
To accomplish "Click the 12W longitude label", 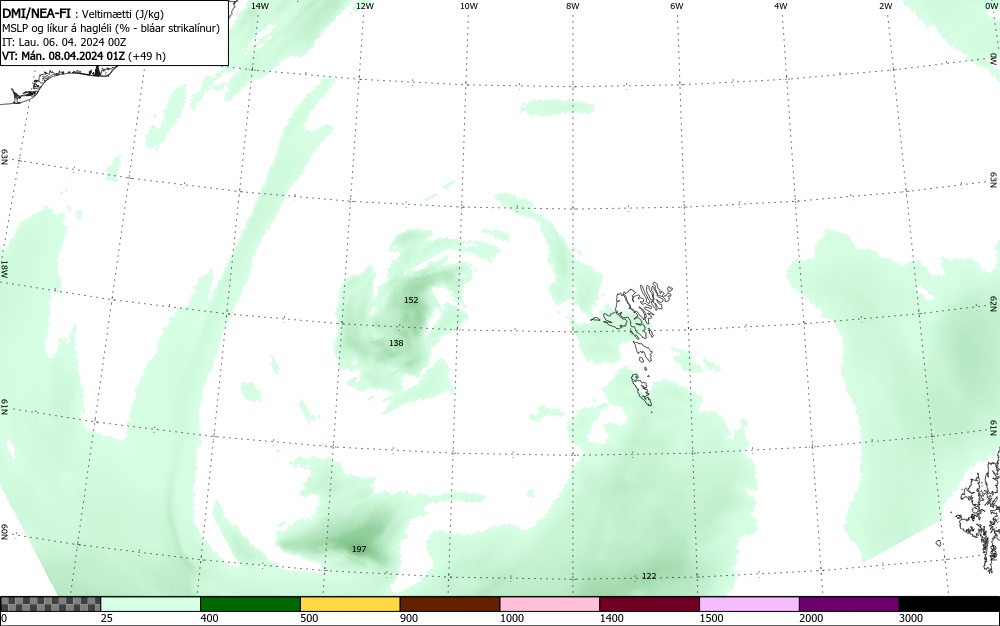I will pyautogui.click(x=364, y=6).
